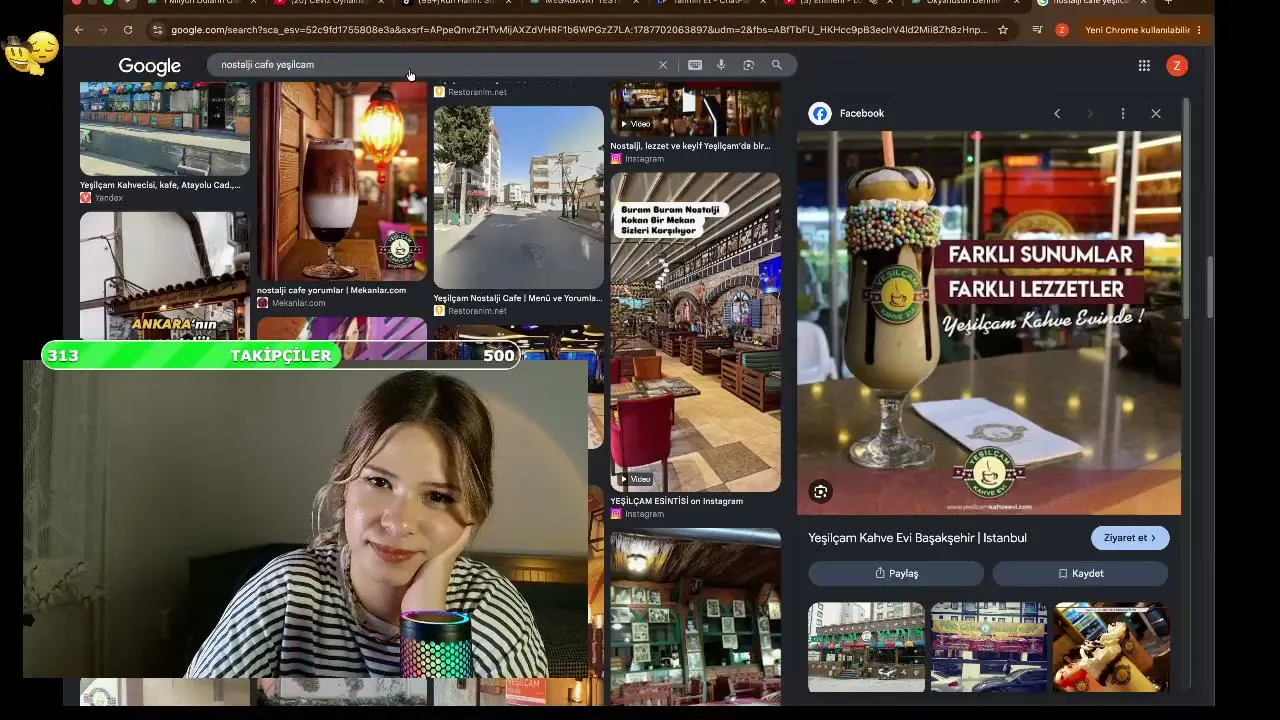Open the Yeşilçam Kahvecisi storefront image

(x=165, y=129)
